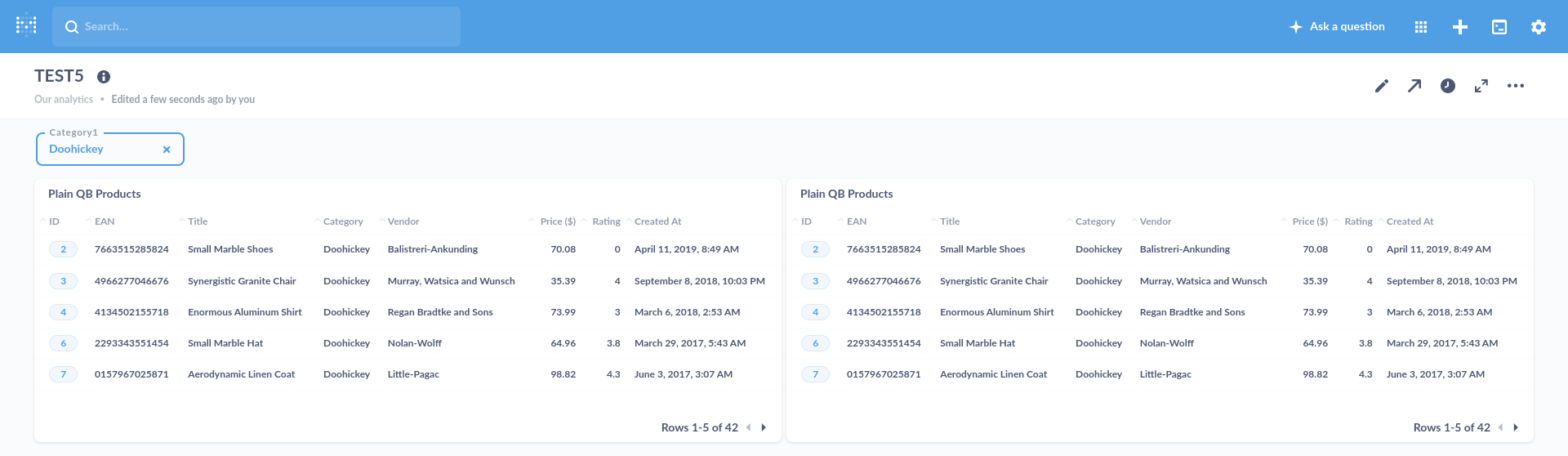Image resolution: width=1568 pixels, height=456 pixels.
Task: Click vendor Nolan-Wolff in right table
Action: pyautogui.click(x=1167, y=343)
